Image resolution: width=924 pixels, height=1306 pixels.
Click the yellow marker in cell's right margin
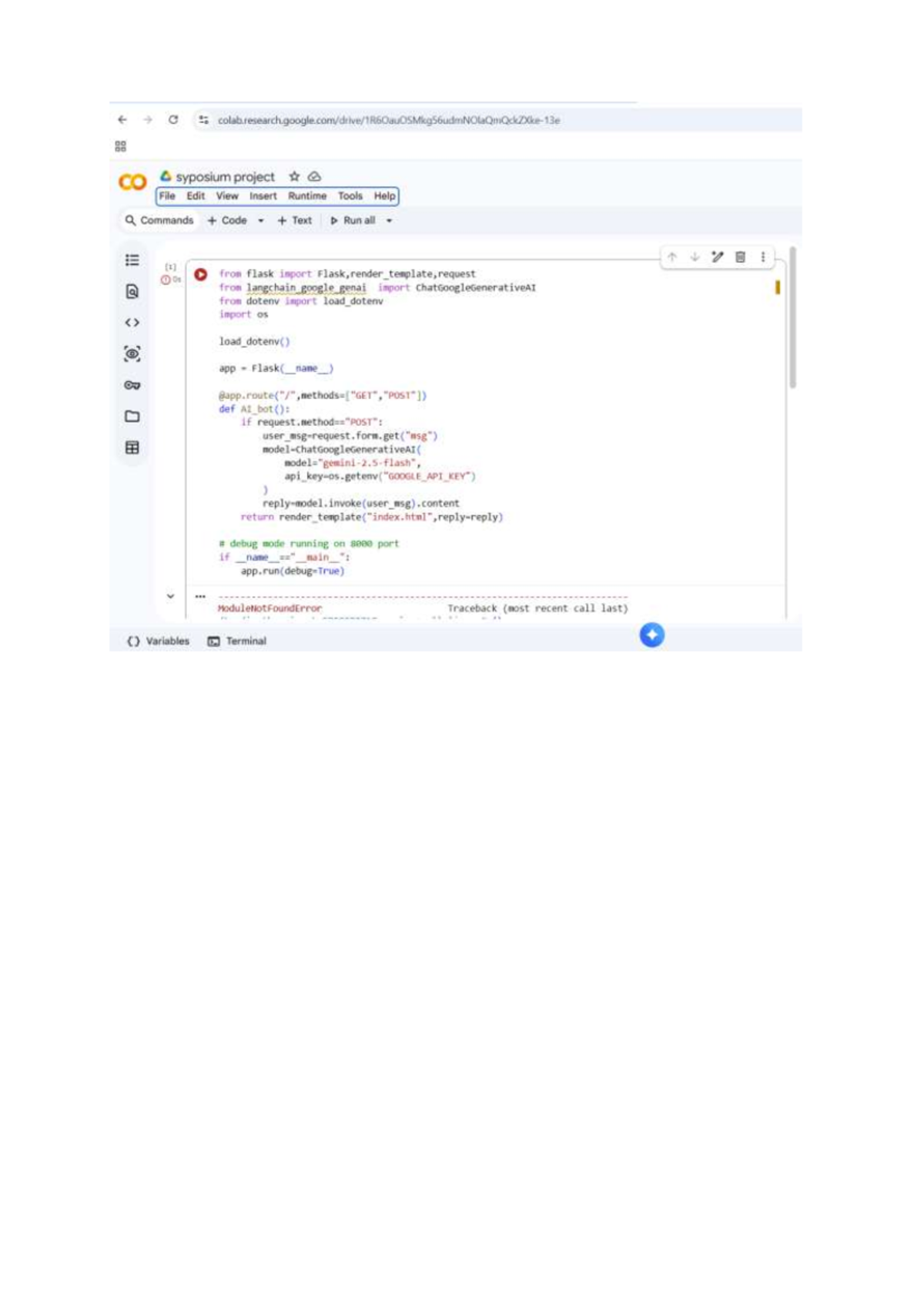pyautogui.click(x=778, y=287)
